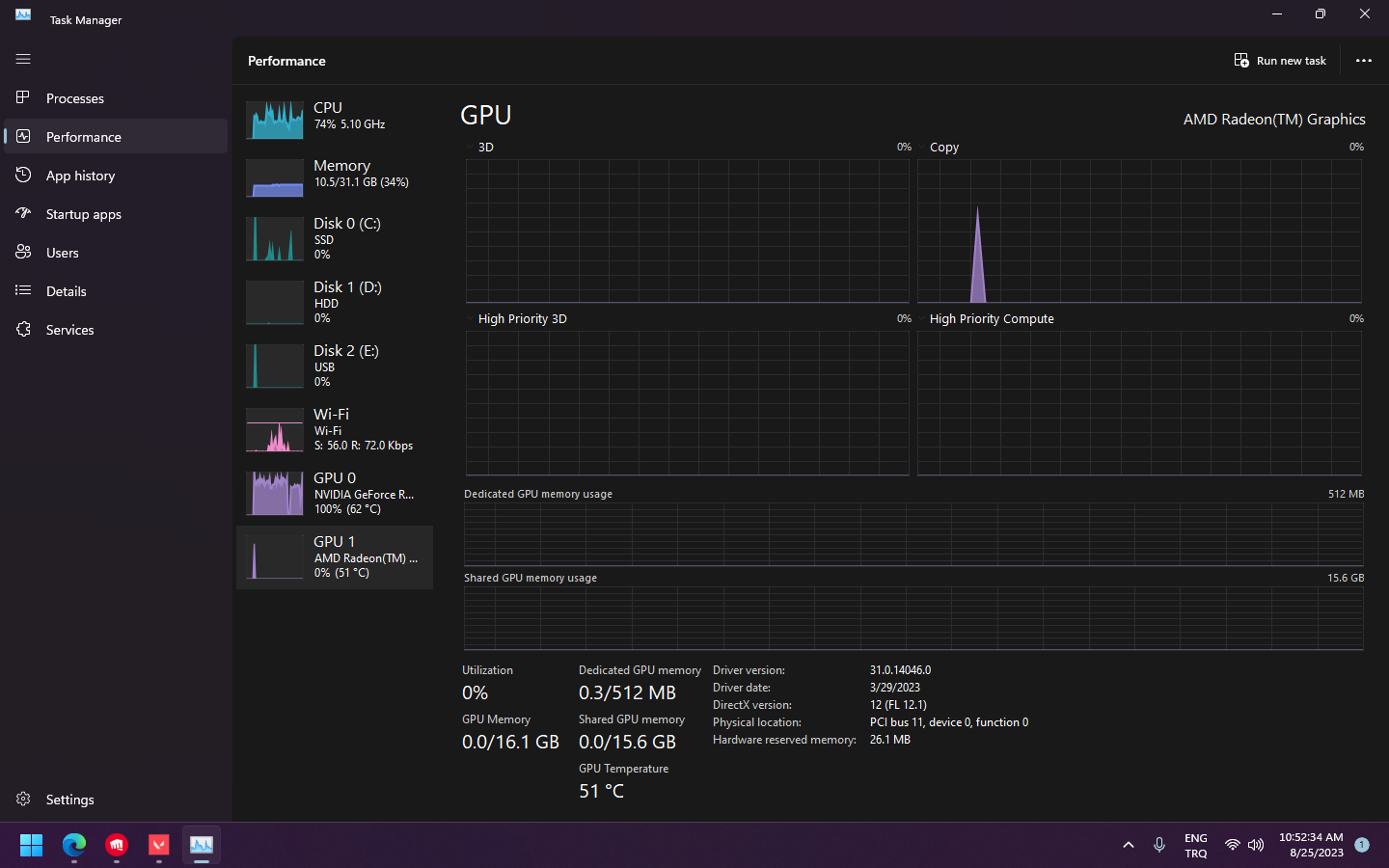Open Task Manager Settings
The width and height of the screenshot is (1389, 868).
(x=116, y=800)
